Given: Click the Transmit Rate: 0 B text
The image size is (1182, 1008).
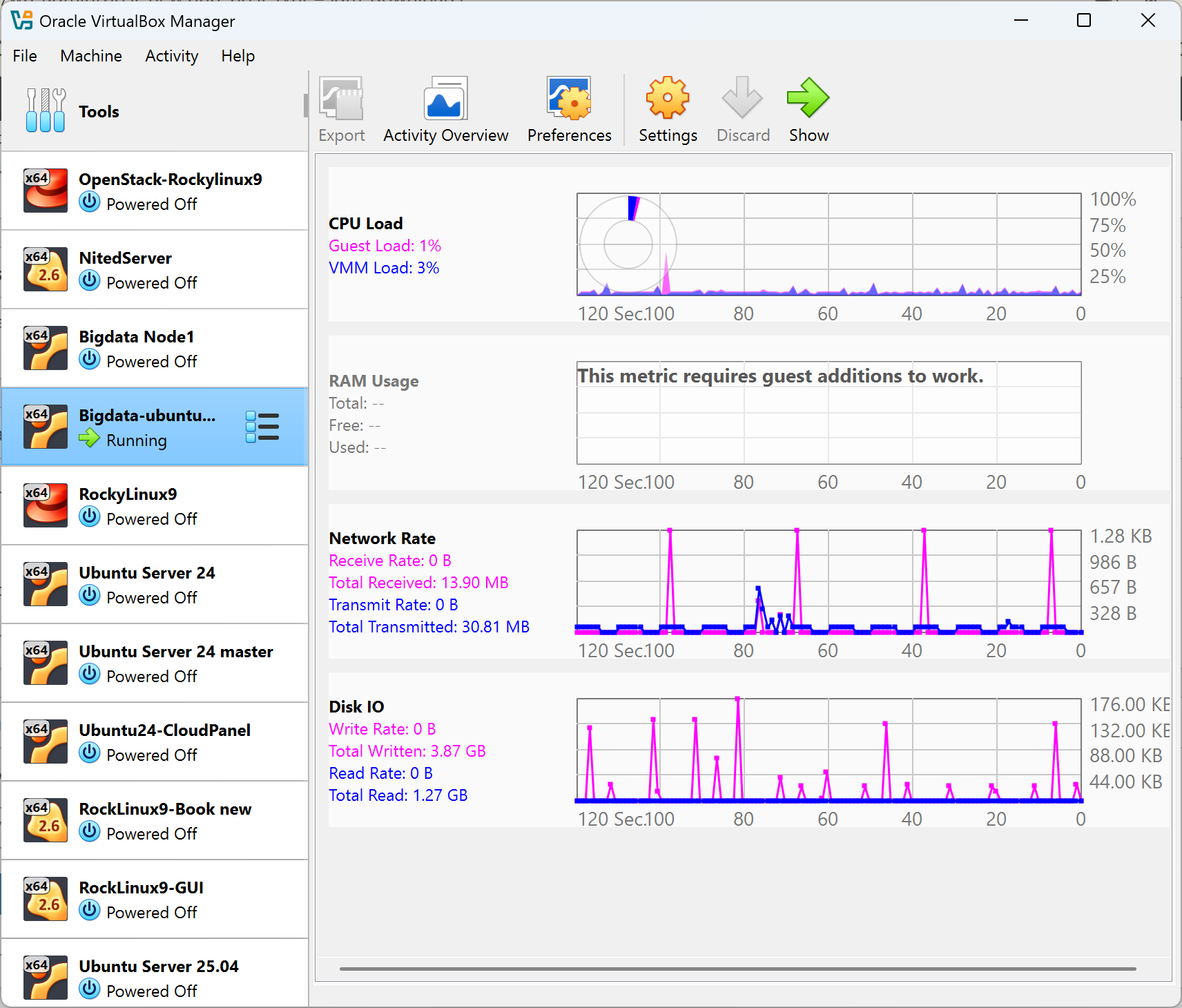Looking at the screenshot, I should [x=394, y=605].
